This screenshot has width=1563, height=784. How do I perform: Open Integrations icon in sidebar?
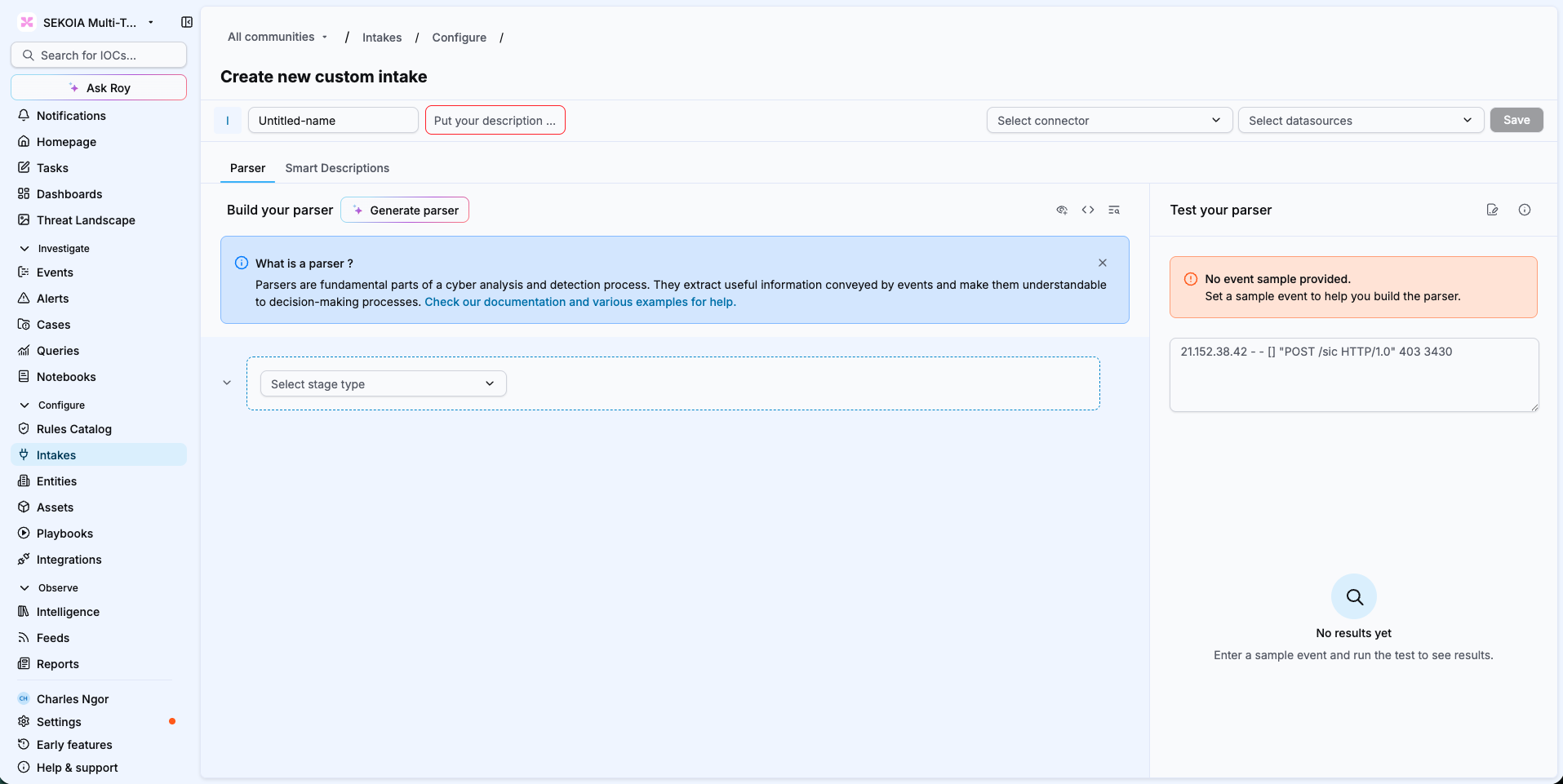point(24,560)
